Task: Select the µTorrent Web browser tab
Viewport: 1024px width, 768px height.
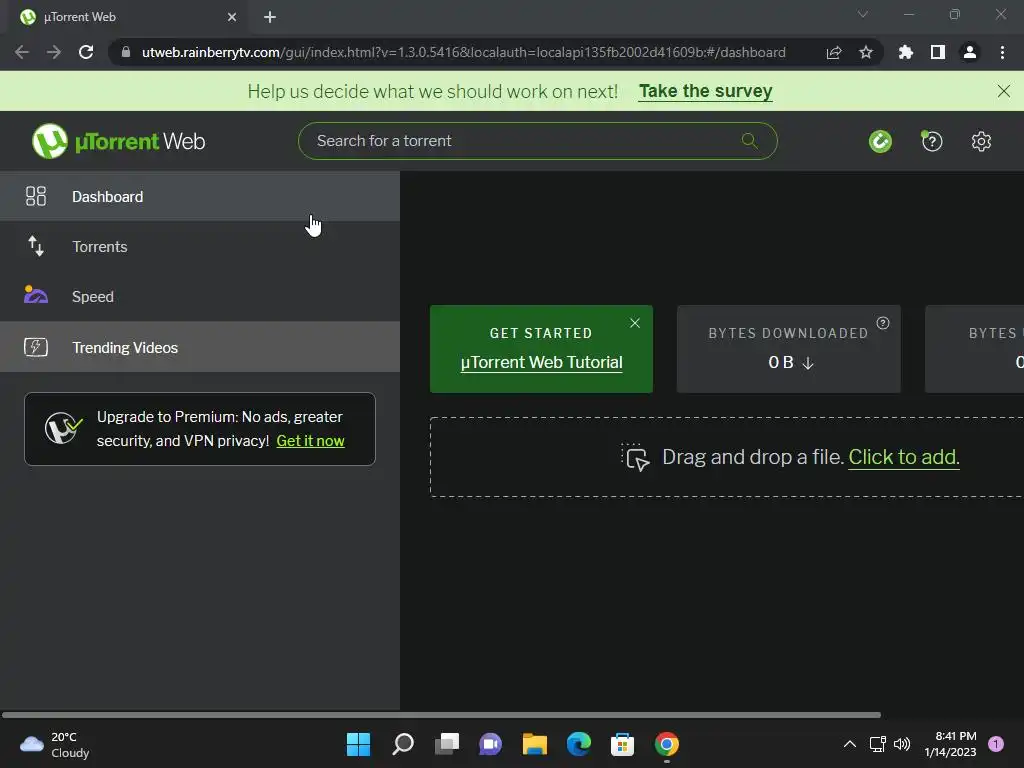Action: [x=129, y=17]
